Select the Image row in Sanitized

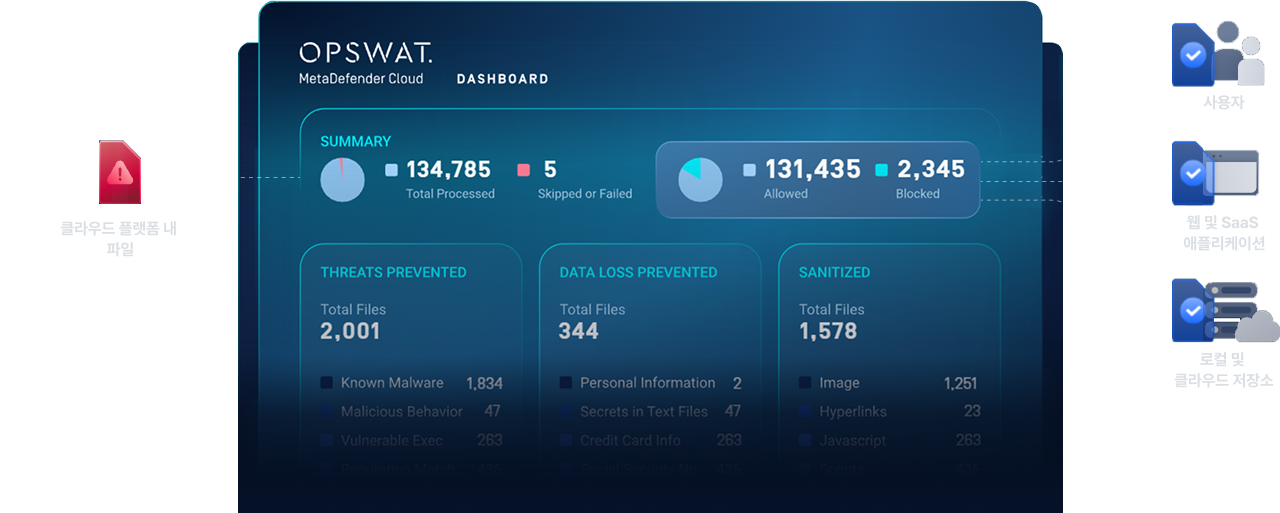(x=889, y=383)
